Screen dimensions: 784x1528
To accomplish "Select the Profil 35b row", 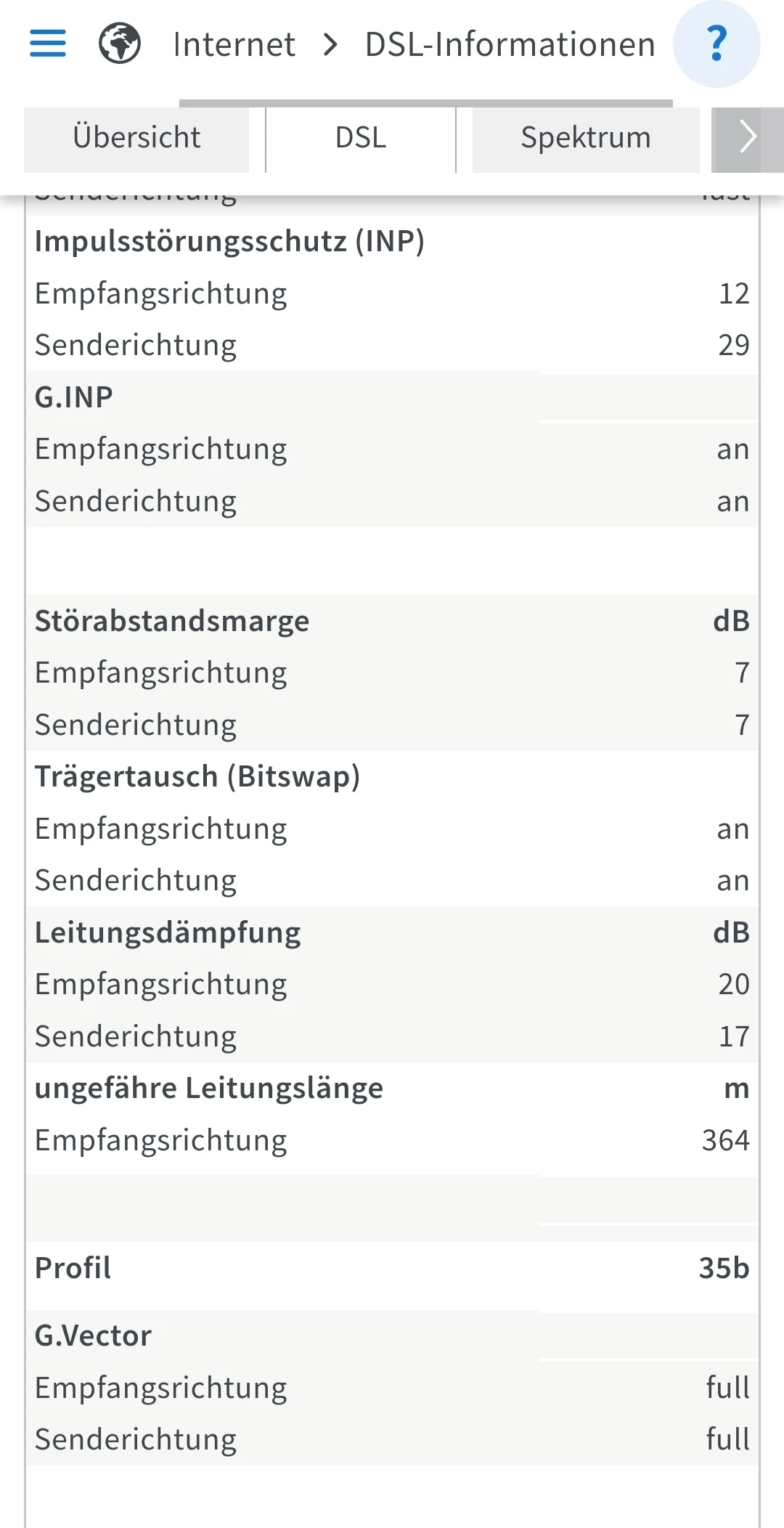I will tap(392, 1268).
